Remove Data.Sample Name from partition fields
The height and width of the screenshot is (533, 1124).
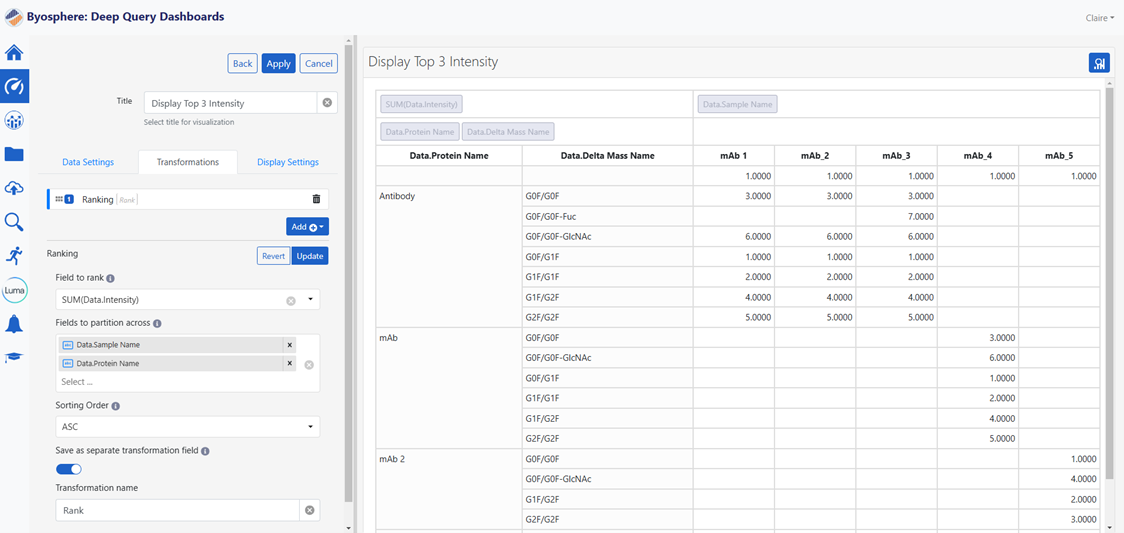[x=290, y=345]
